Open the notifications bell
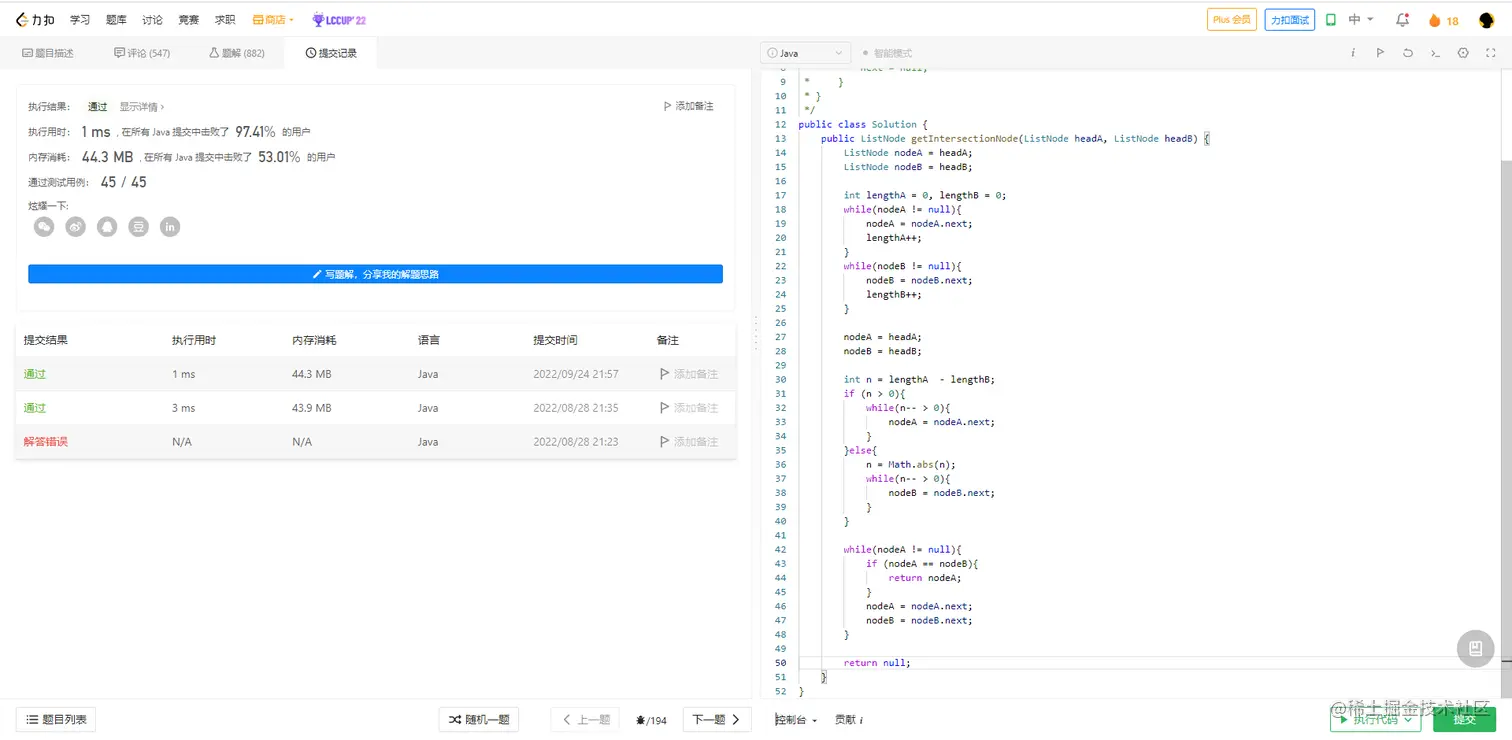1512x740 pixels. tap(1402, 20)
